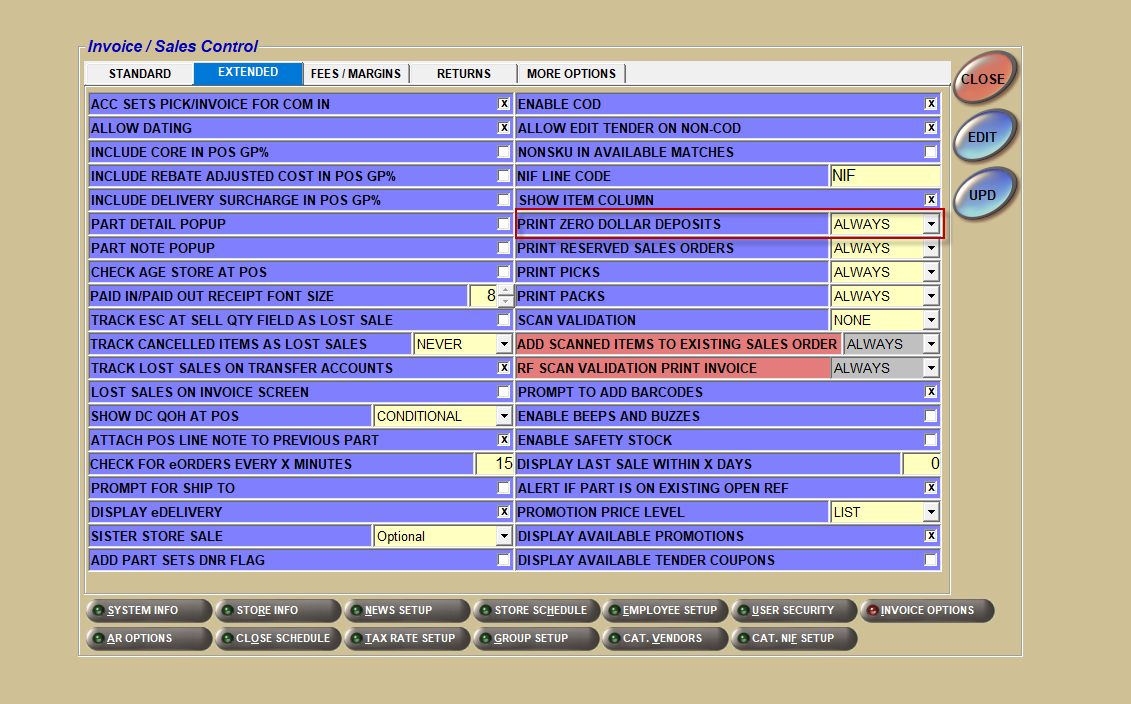Click the red CLOSE oval button
The image size is (1131, 704).
(x=984, y=79)
